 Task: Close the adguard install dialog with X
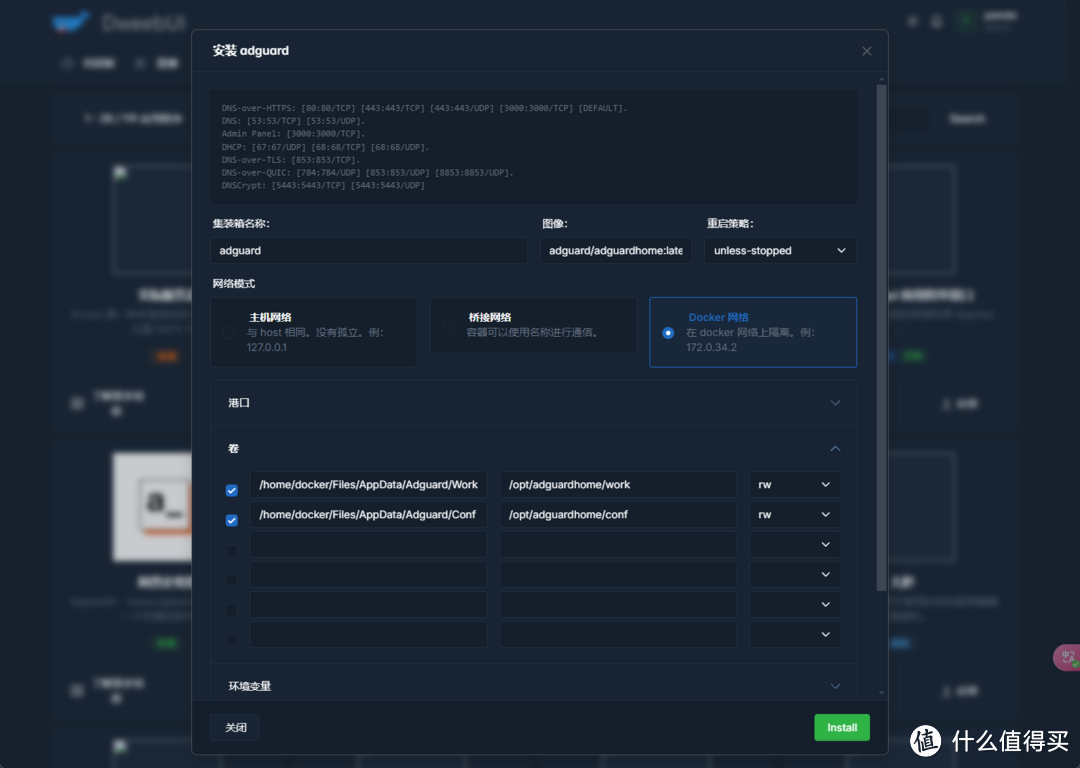point(866,51)
